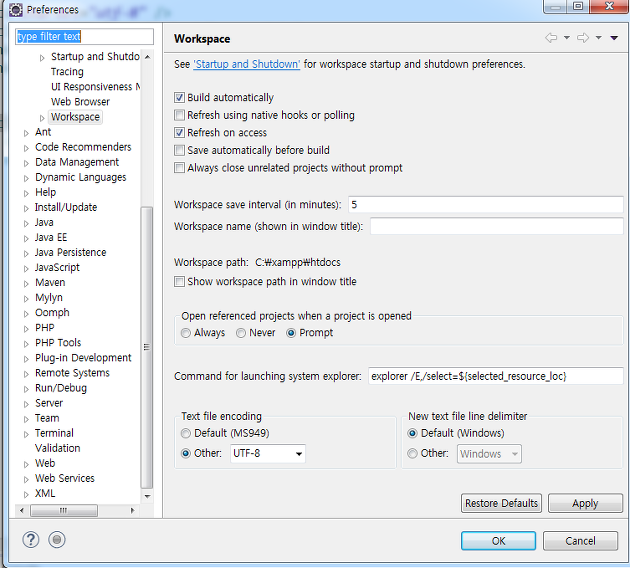Select Remote Systems preference category
Viewport: 630px width, 568px height.
coord(72,373)
